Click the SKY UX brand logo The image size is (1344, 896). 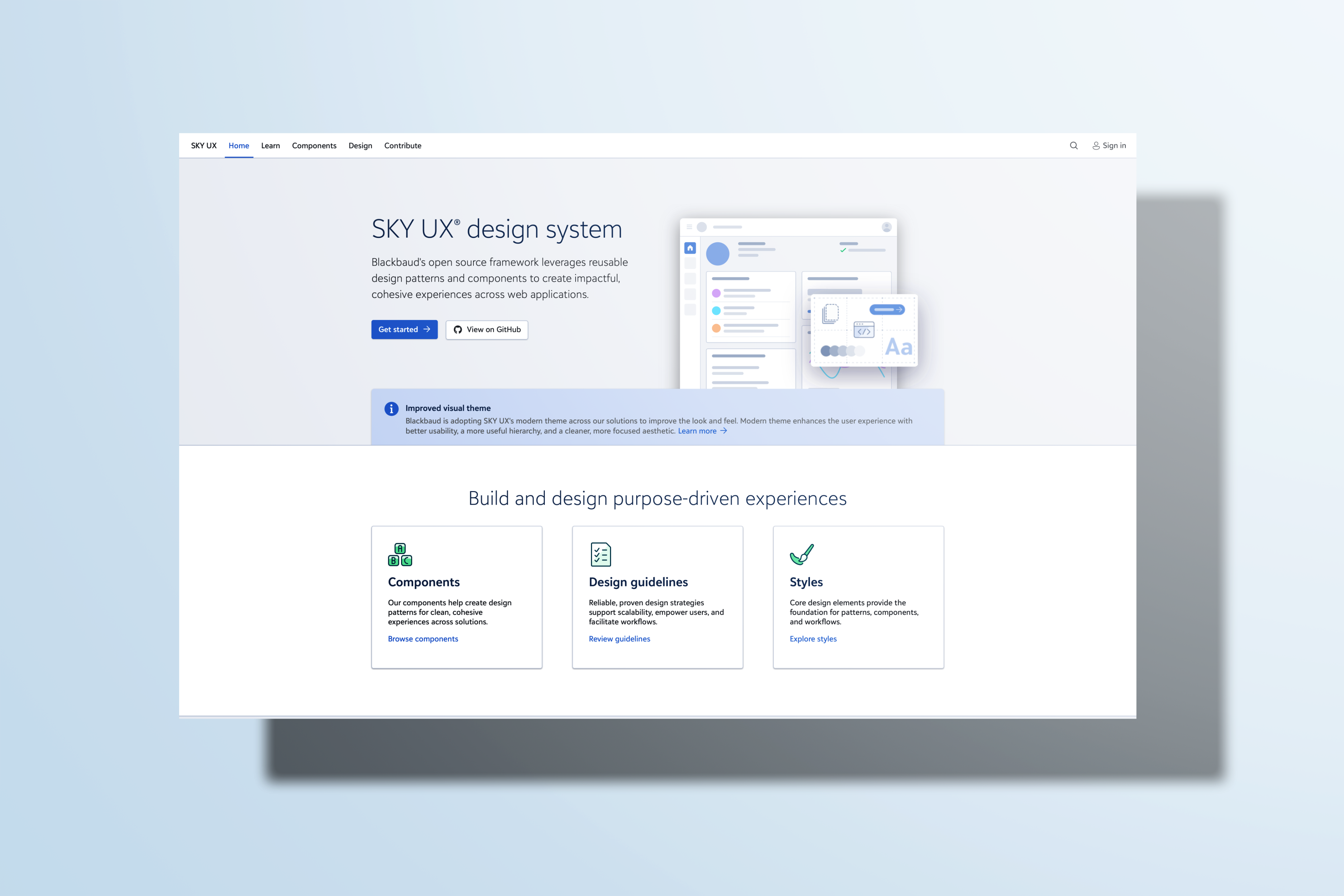click(x=204, y=146)
